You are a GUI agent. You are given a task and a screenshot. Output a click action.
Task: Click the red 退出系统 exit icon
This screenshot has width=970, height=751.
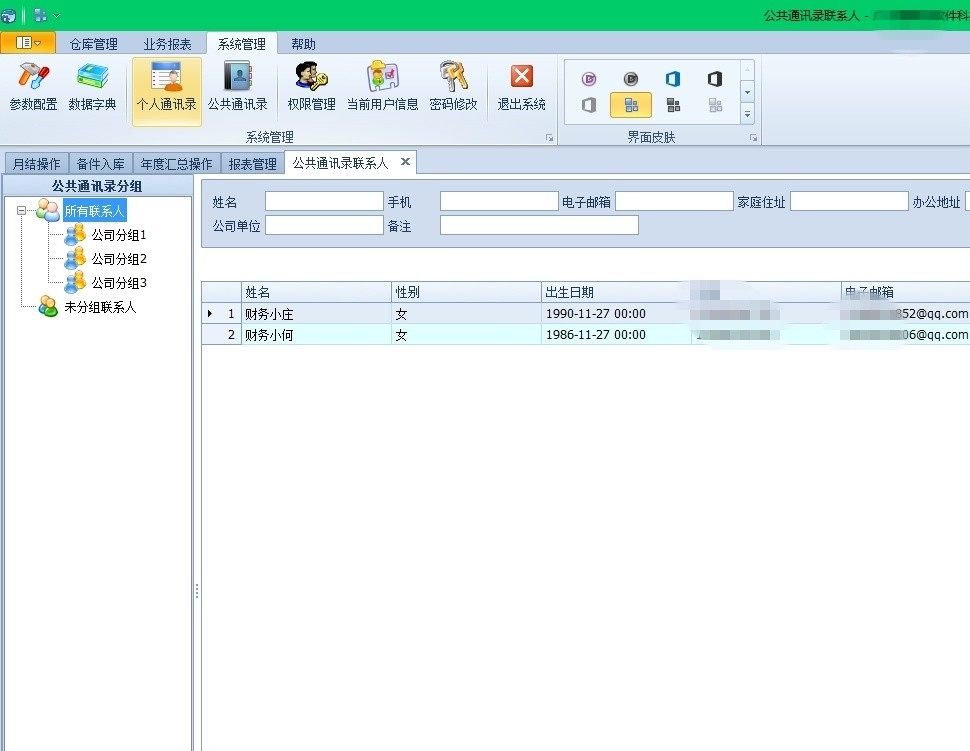(521, 86)
